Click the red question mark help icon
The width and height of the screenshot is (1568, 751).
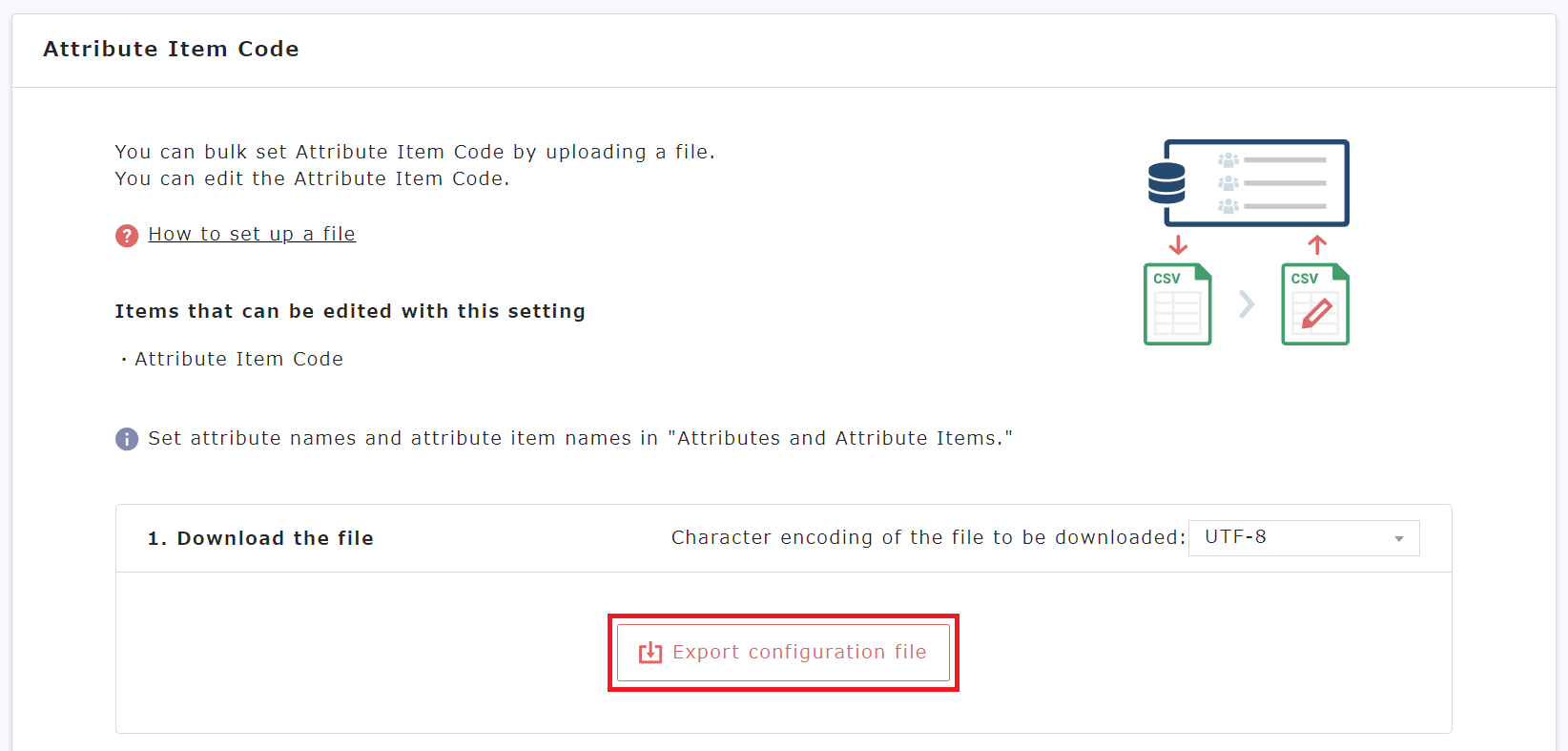tap(127, 235)
